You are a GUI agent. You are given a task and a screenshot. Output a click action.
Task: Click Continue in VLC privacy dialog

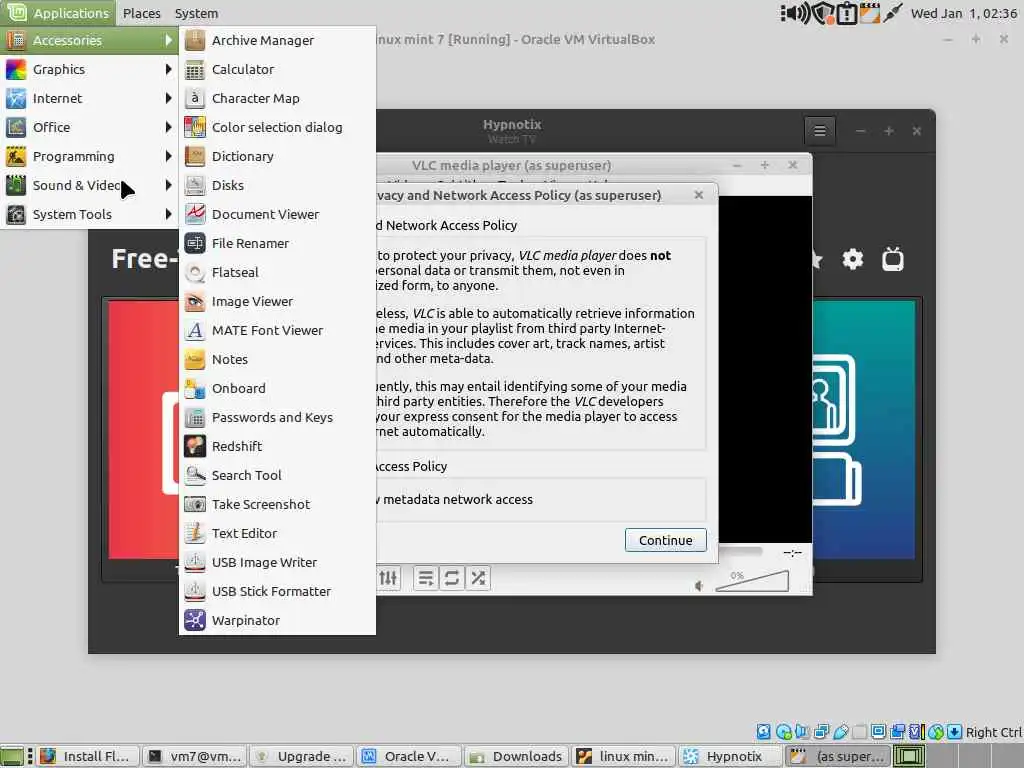coord(665,540)
